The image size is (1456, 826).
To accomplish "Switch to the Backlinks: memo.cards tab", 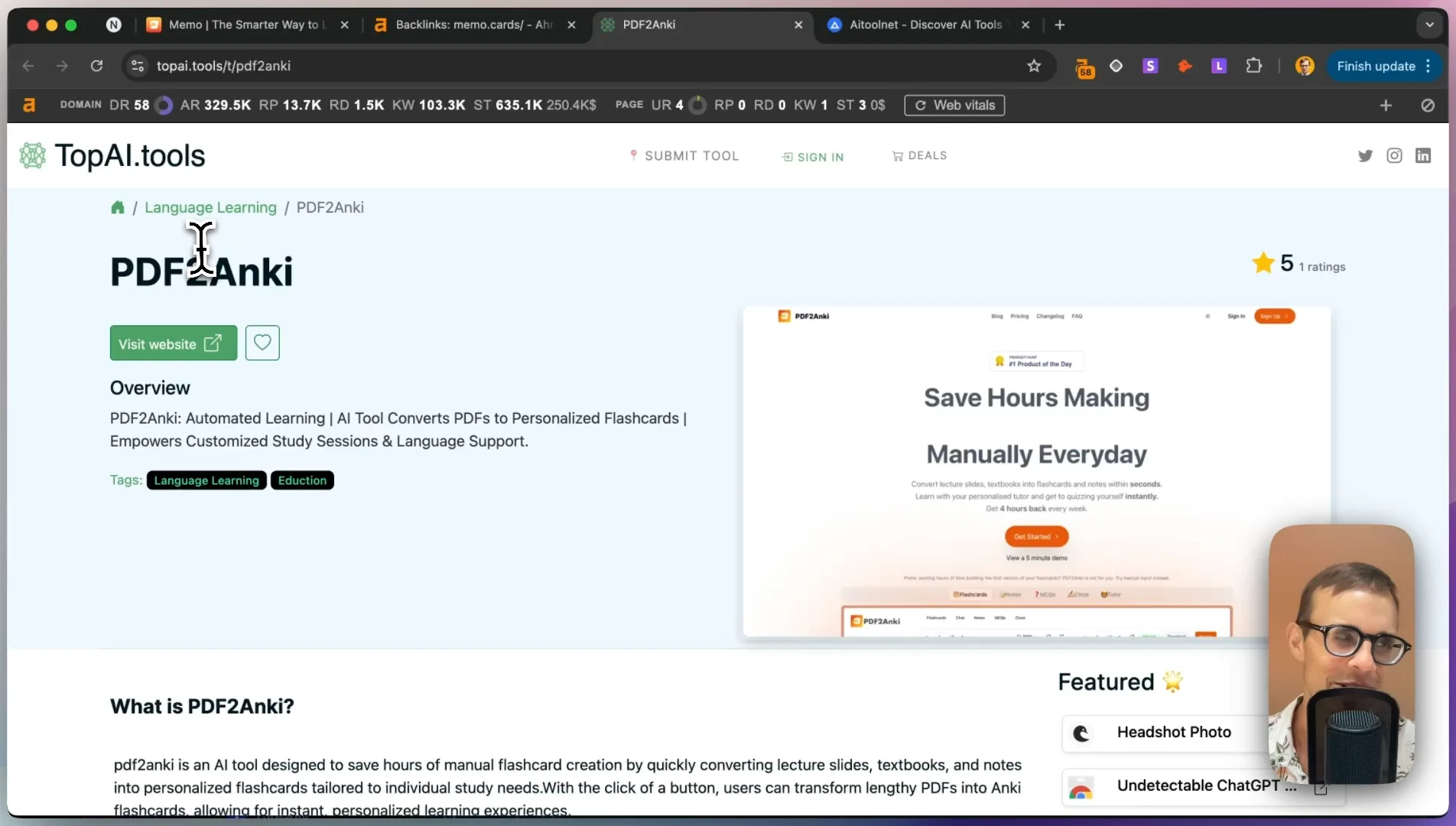I will coord(474,24).
